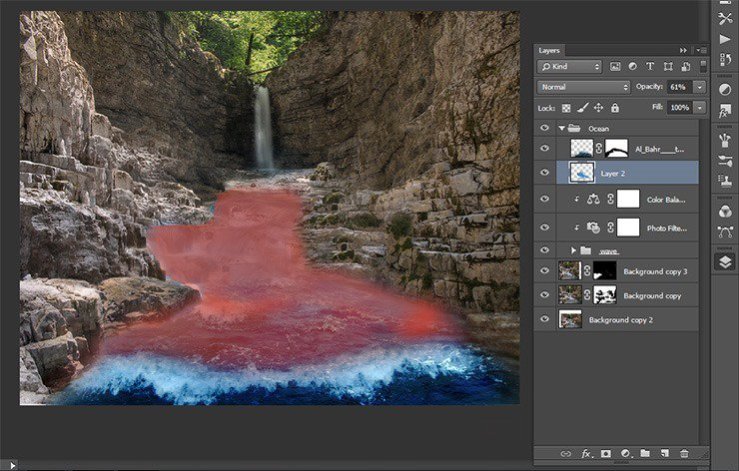Click the Fill 100% value field
The height and width of the screenshot is (471, 739).
pos(680,107)
